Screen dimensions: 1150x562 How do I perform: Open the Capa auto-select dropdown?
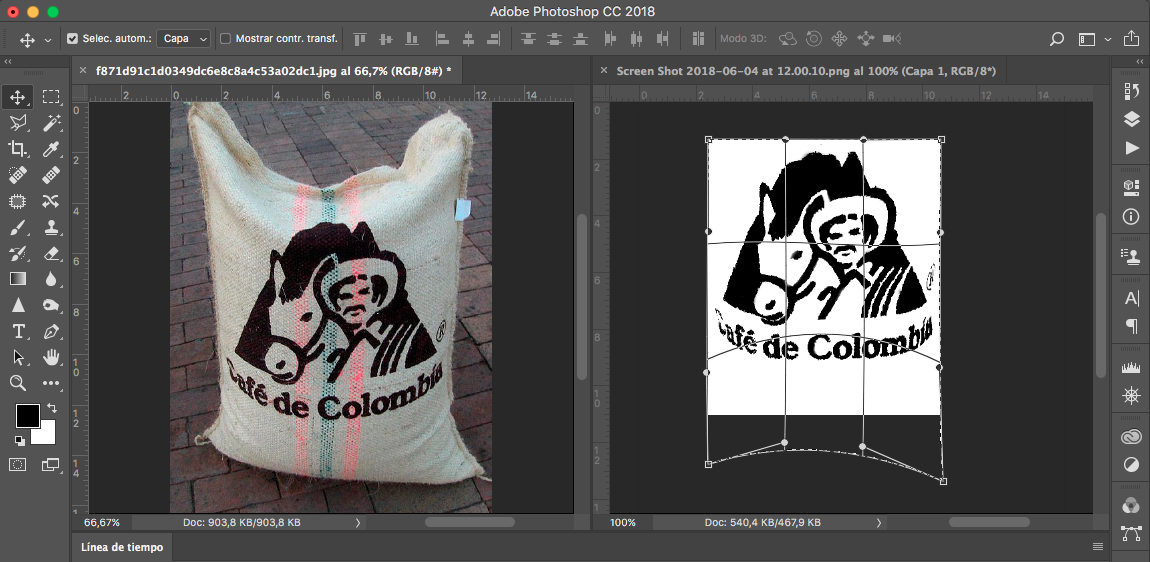186,39
